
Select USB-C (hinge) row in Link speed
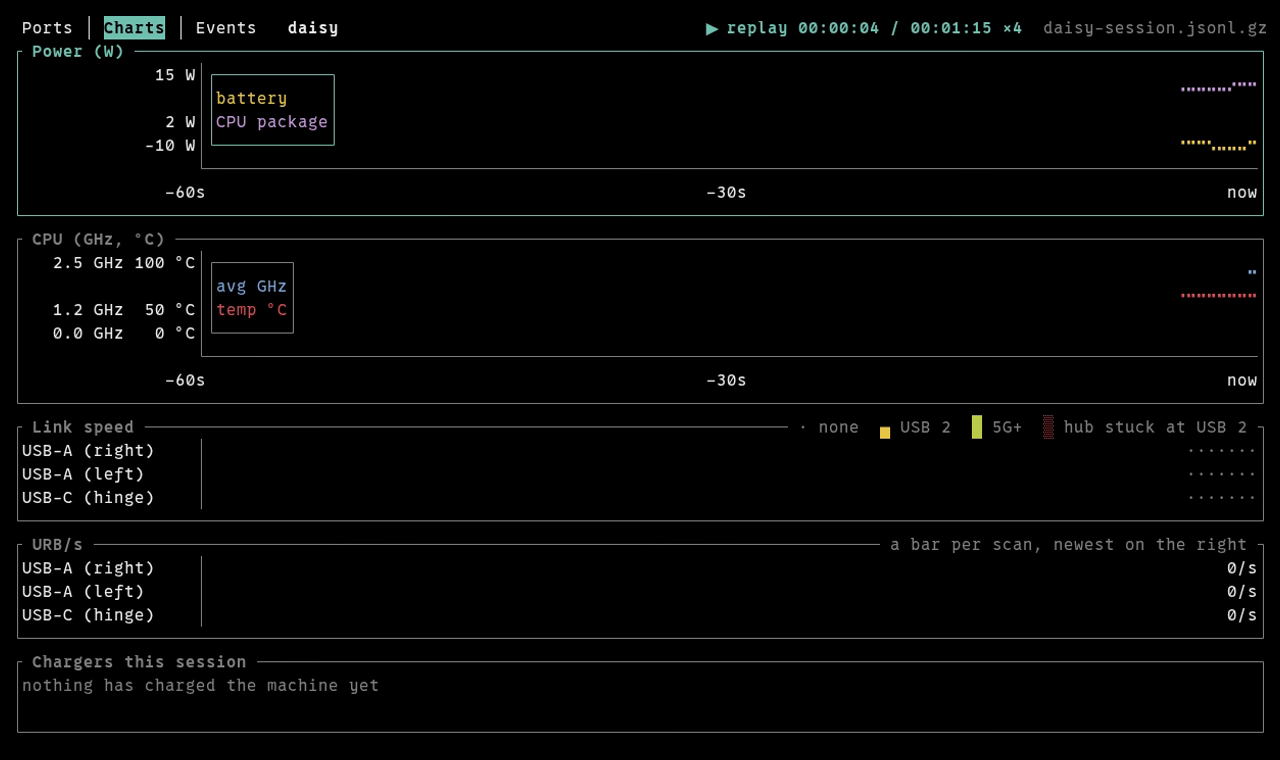point(640,498)
